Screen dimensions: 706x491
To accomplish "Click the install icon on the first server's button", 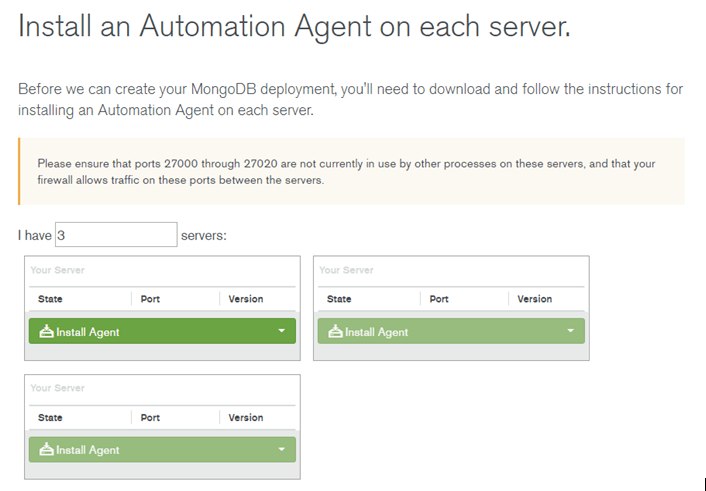I will tap(46, 332).
